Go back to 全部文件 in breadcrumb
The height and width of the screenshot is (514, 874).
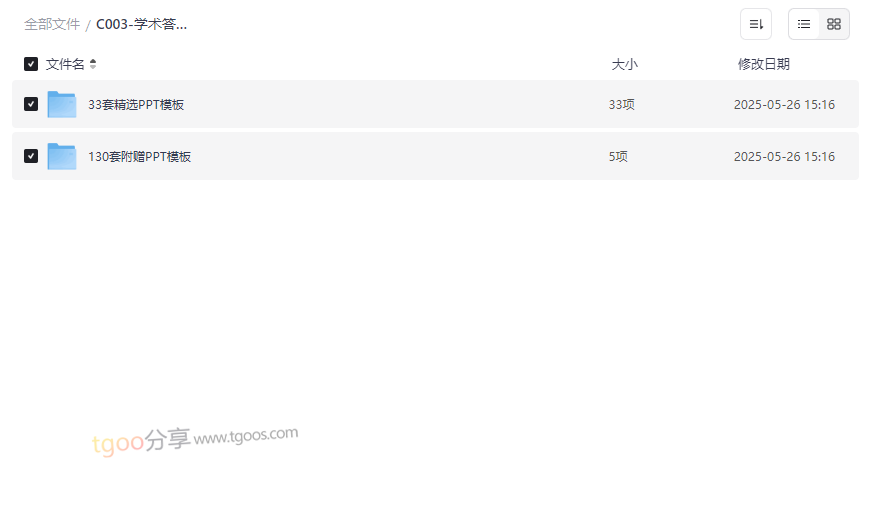[52, 24]
